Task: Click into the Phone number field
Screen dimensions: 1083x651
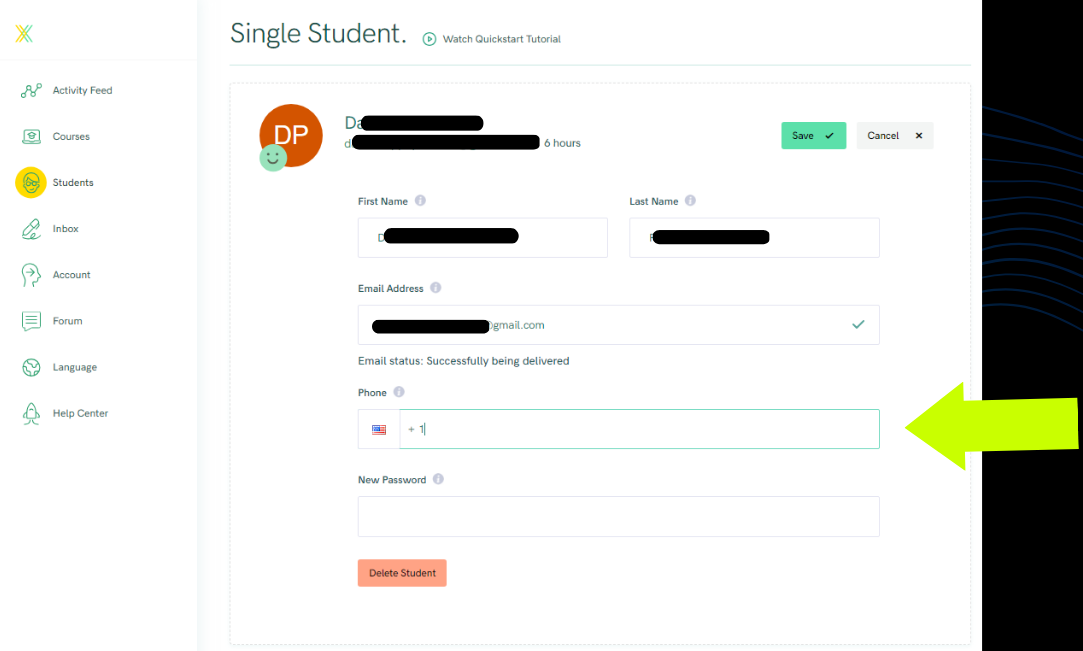Action: pos(639,429)
